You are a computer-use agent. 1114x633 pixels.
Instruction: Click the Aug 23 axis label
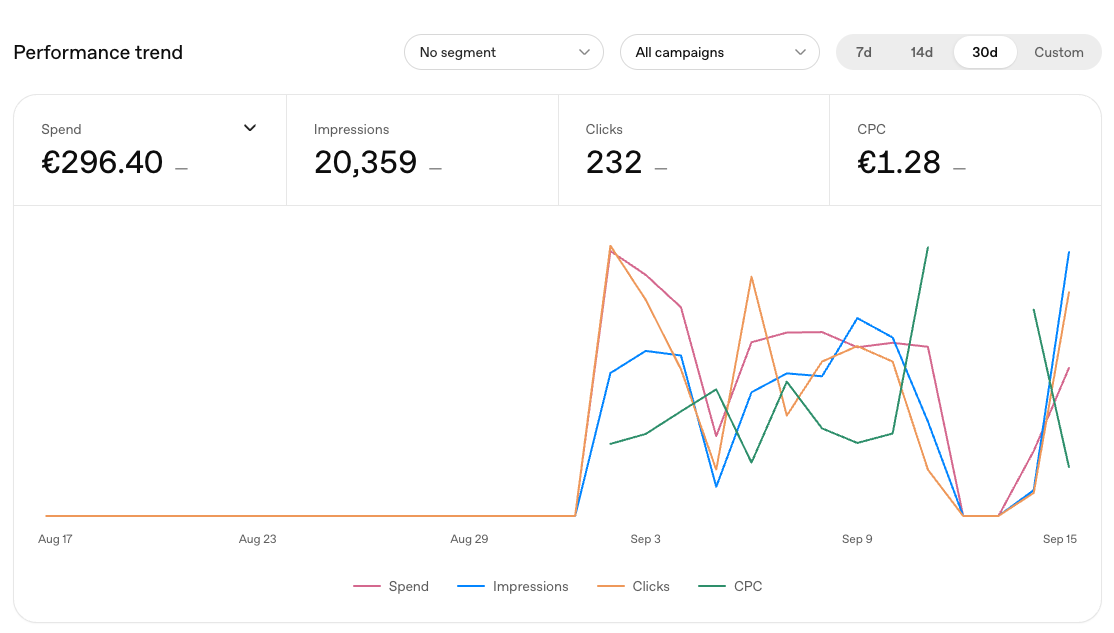coord(257,539)
